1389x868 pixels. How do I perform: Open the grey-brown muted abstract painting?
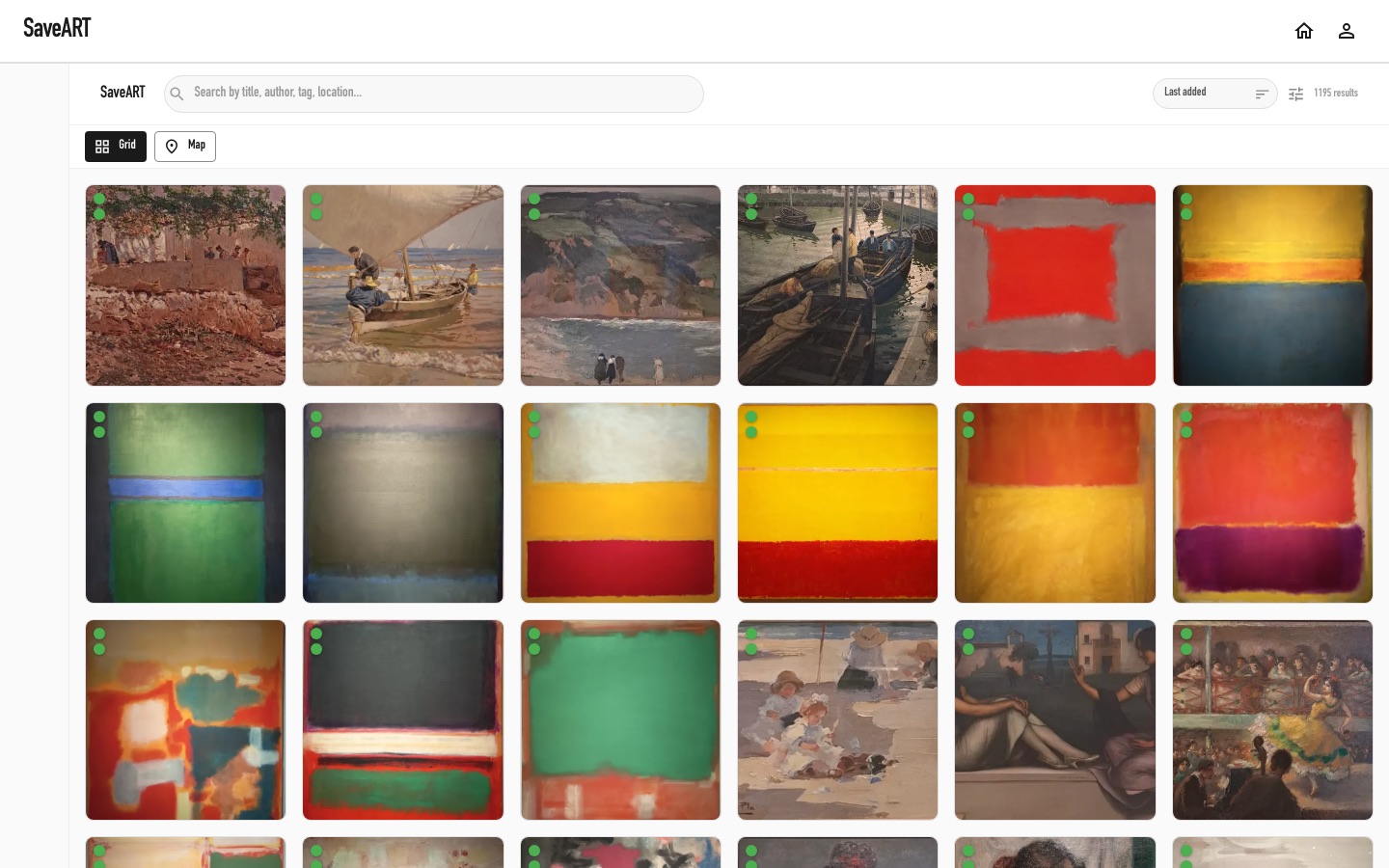tap(403, 502)
